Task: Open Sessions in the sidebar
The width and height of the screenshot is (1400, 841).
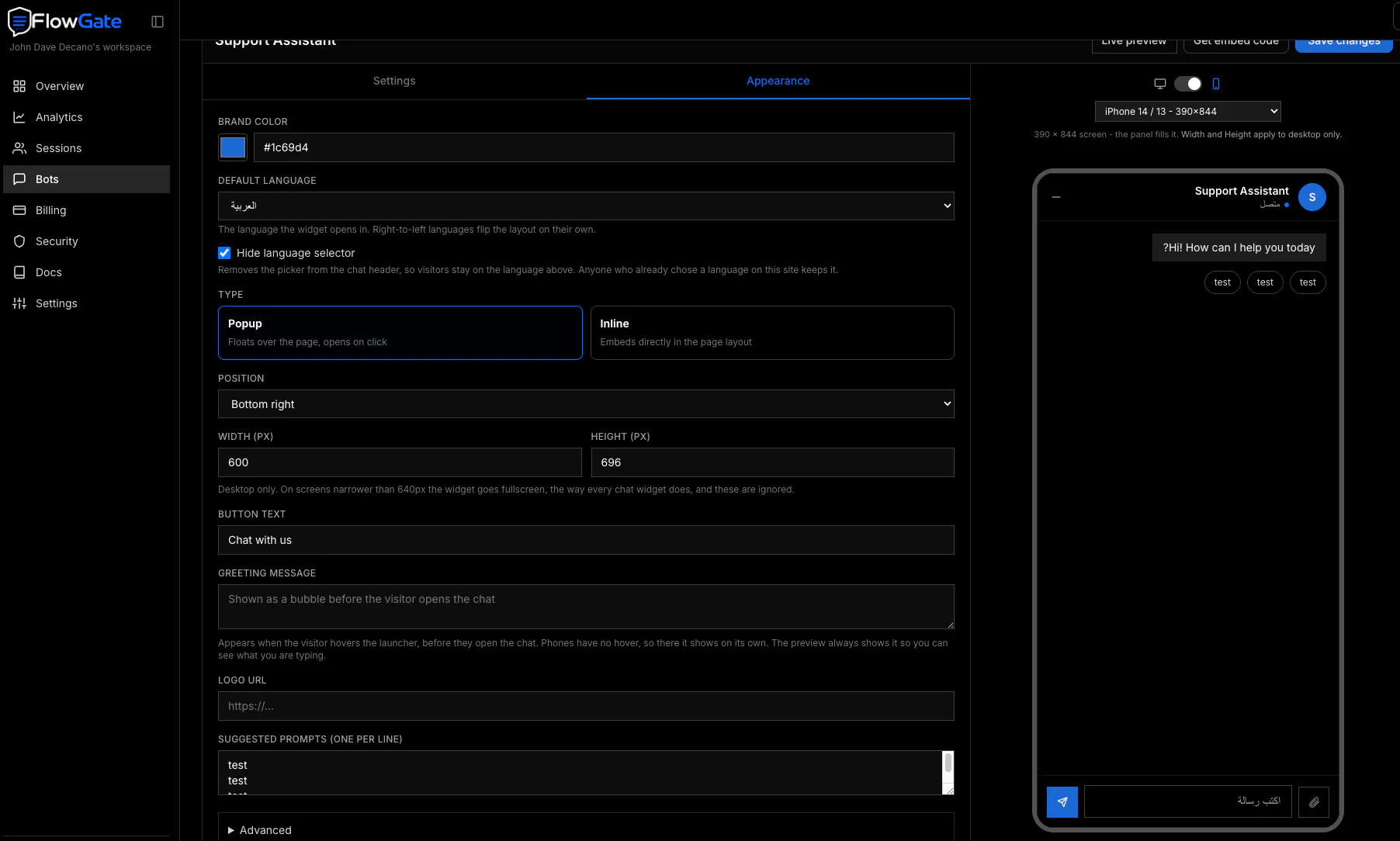Action: point(87,148)
